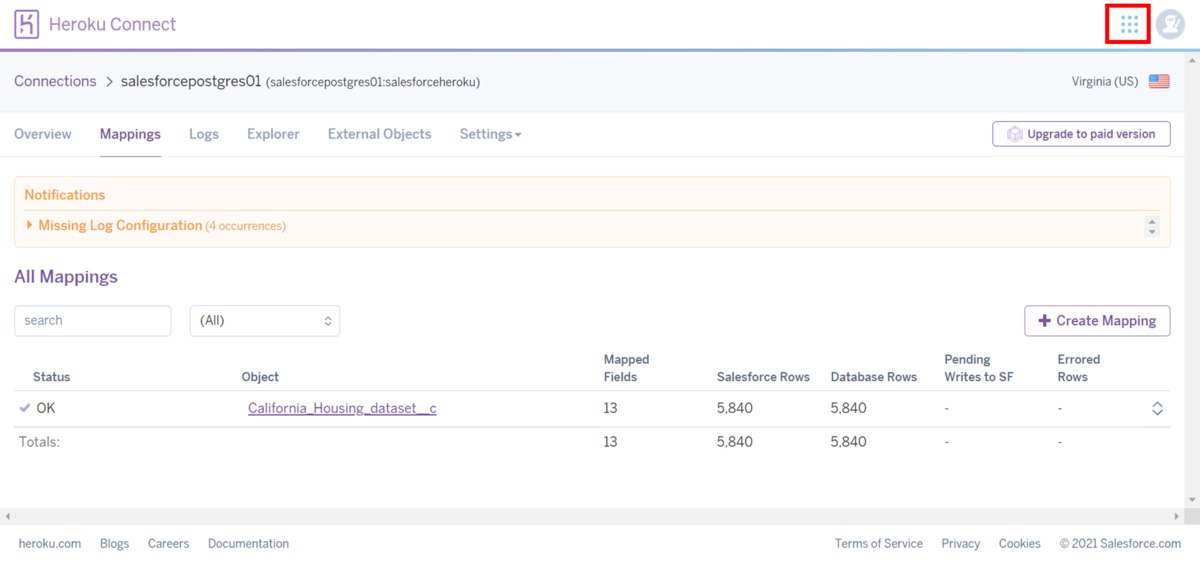
Task: Open the Careers footer link
Action: tap(168, 544)
